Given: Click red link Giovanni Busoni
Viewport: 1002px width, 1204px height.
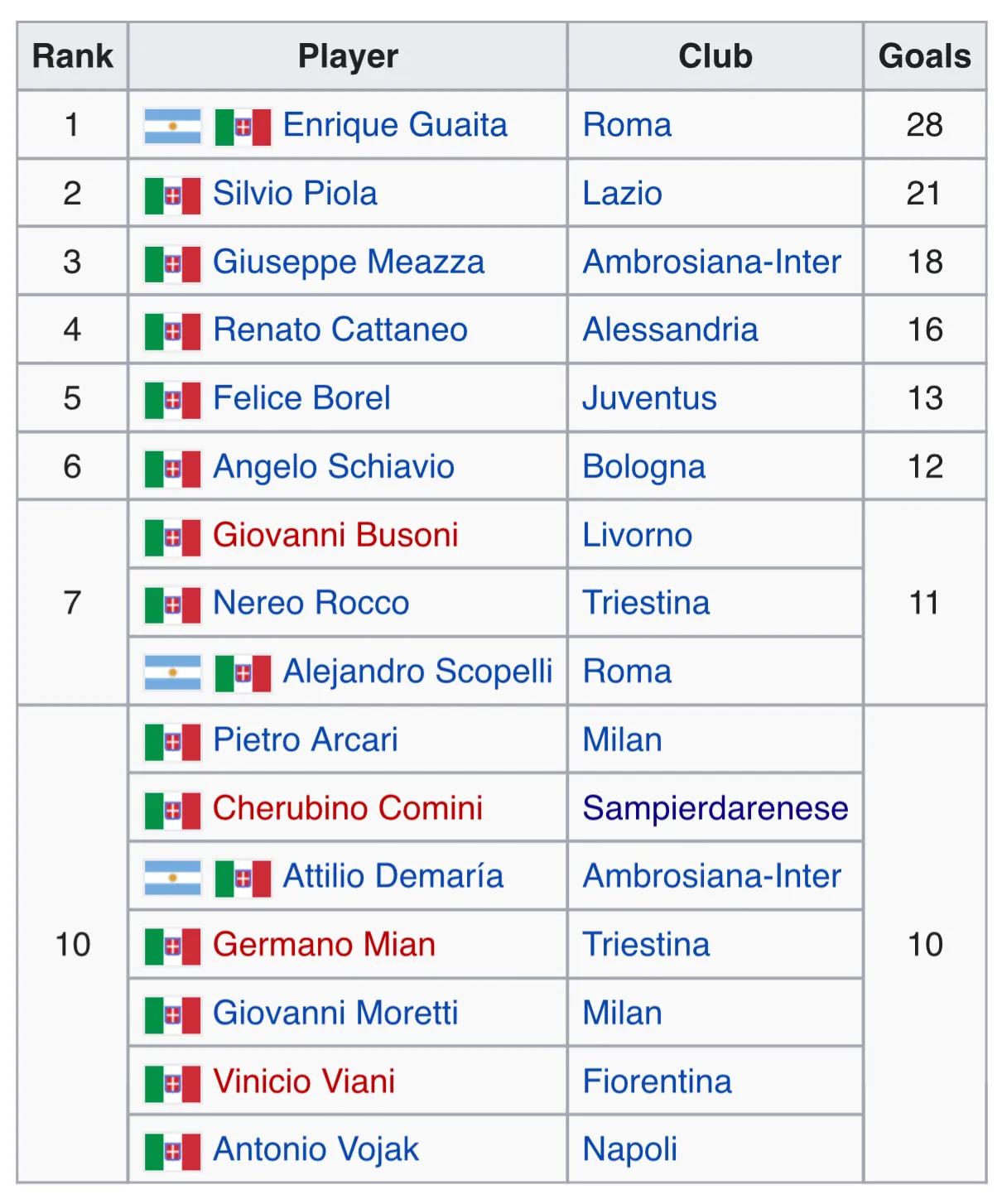Looking at the screenshot, I should click(335, 535).
